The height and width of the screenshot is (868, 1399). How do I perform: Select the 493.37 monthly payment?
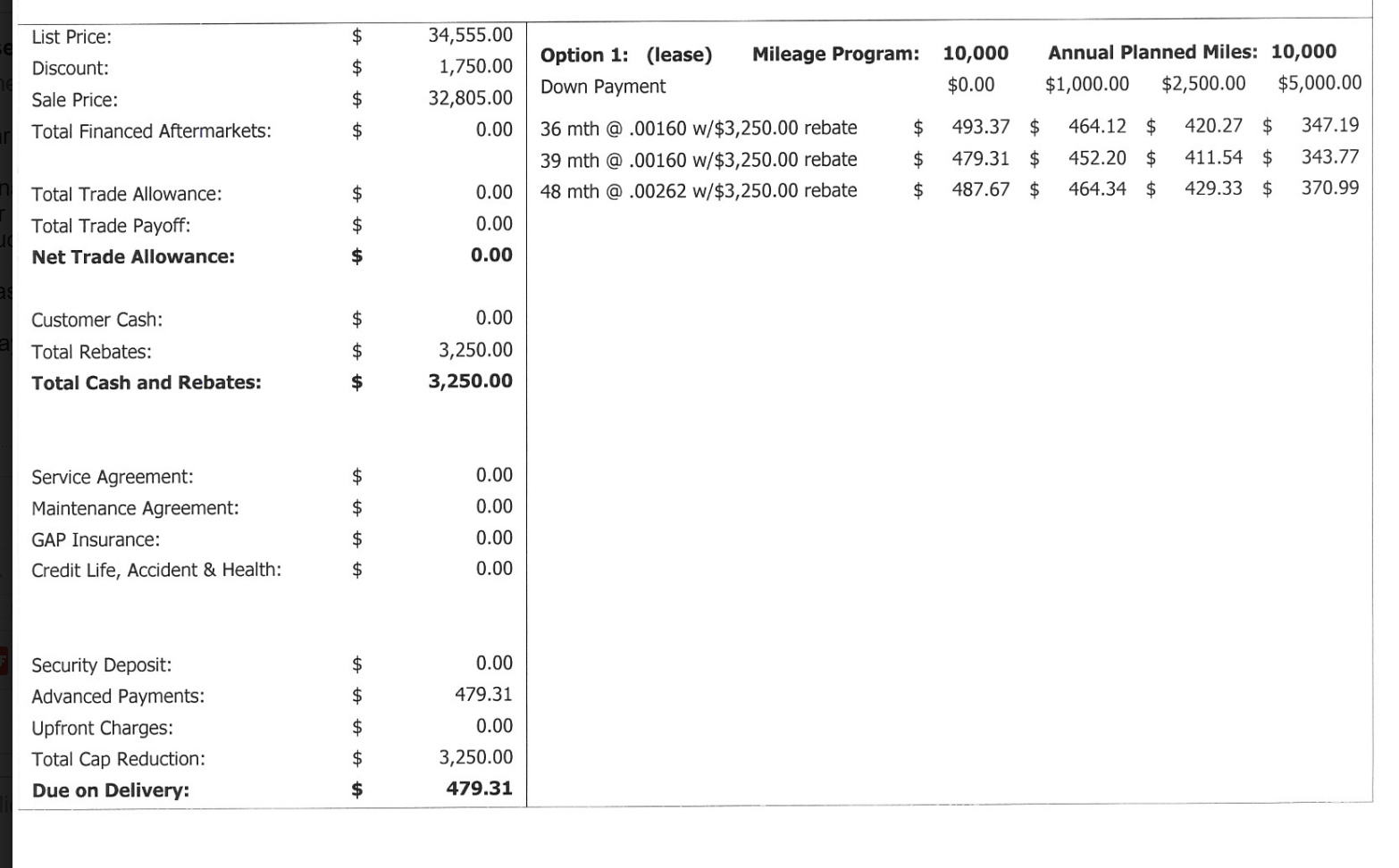pyautogui.click(x=980, y=127)
